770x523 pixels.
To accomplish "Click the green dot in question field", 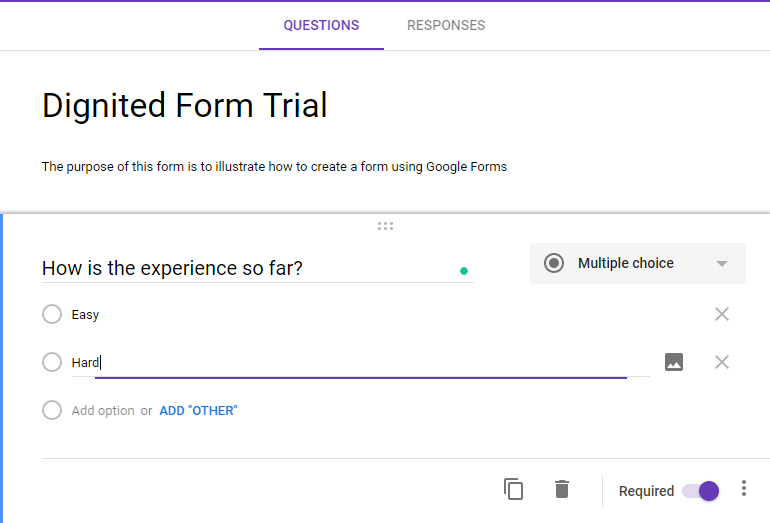I will [x=464, y=271].
